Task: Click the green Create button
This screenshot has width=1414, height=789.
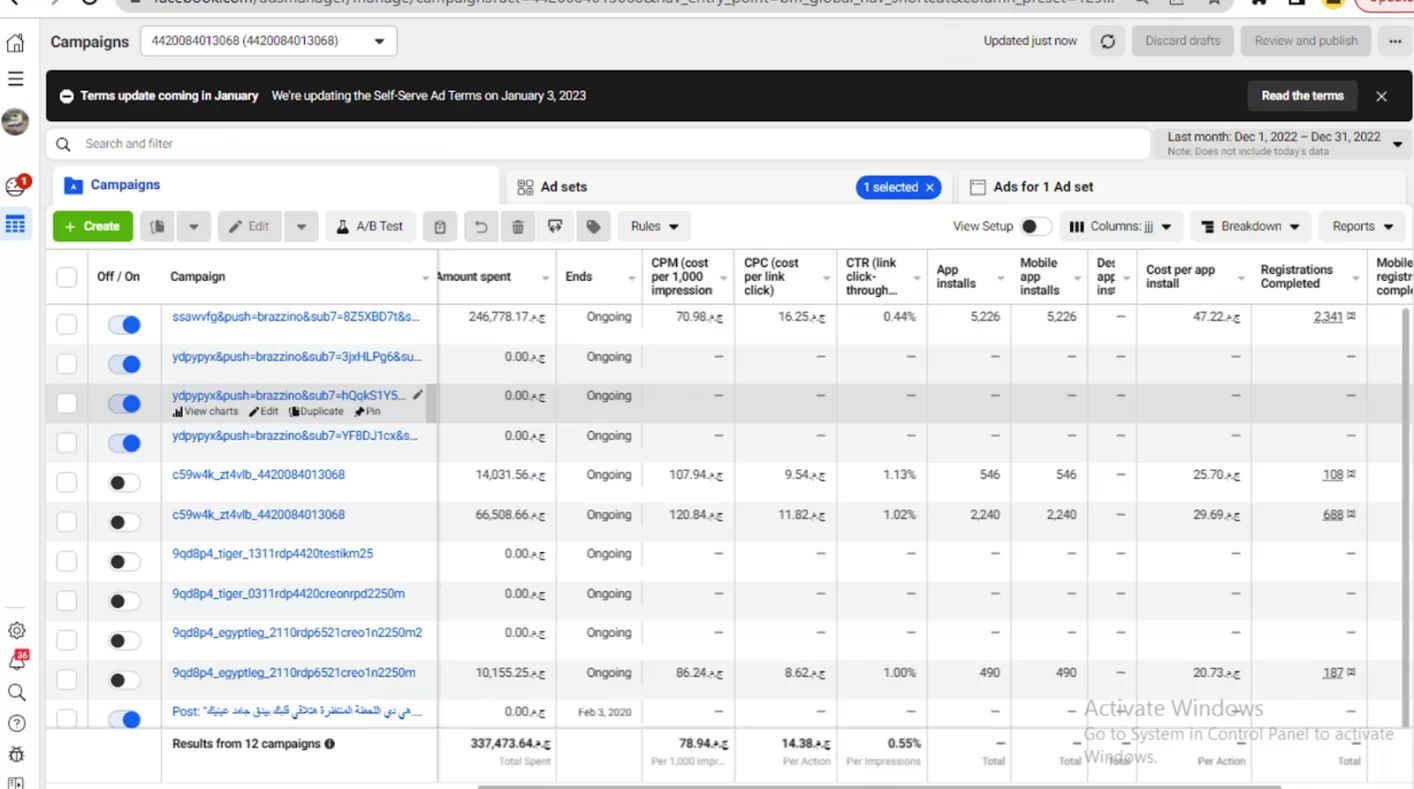Action: tap(92, 227)
